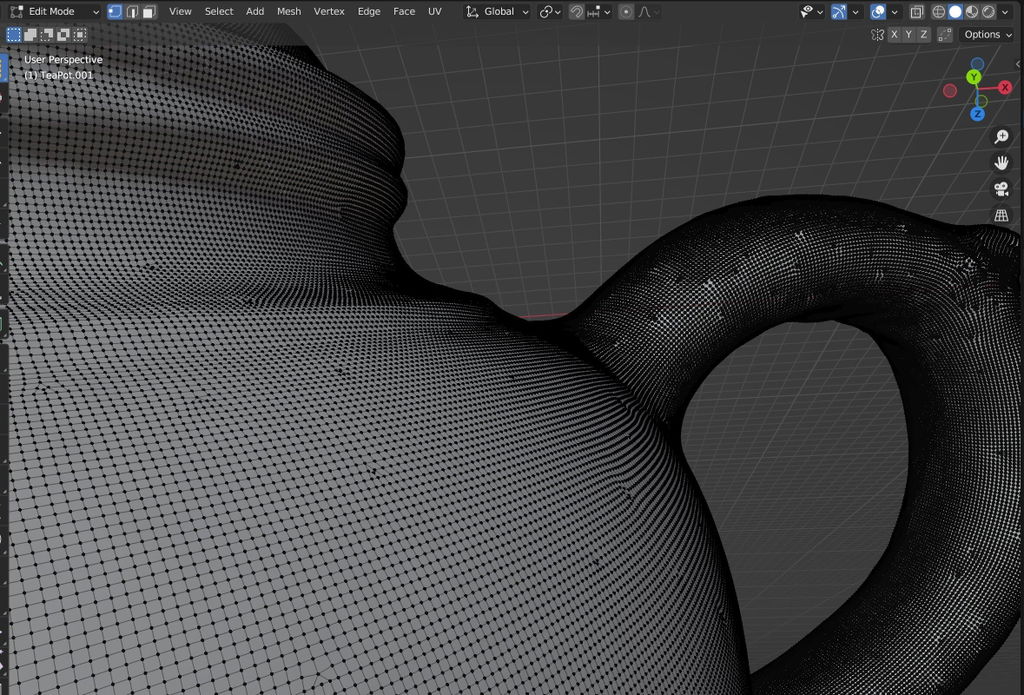Viewport: 1024px width, 695px height.
Task: Switch to Wireframe viewport shading
Action: (938, 12)
